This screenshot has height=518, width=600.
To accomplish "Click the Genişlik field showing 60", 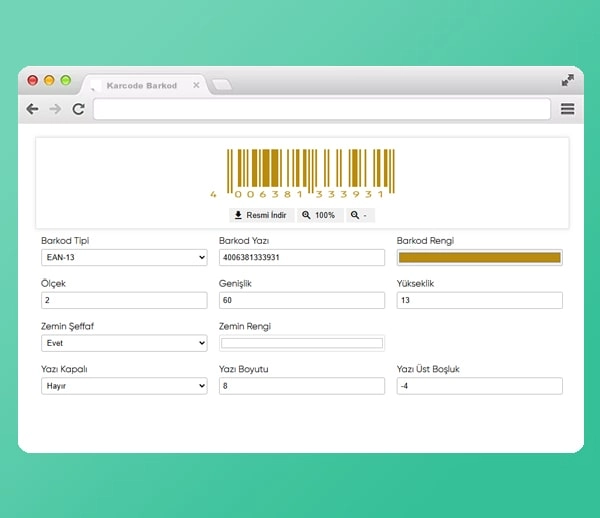I will point(302,300).
